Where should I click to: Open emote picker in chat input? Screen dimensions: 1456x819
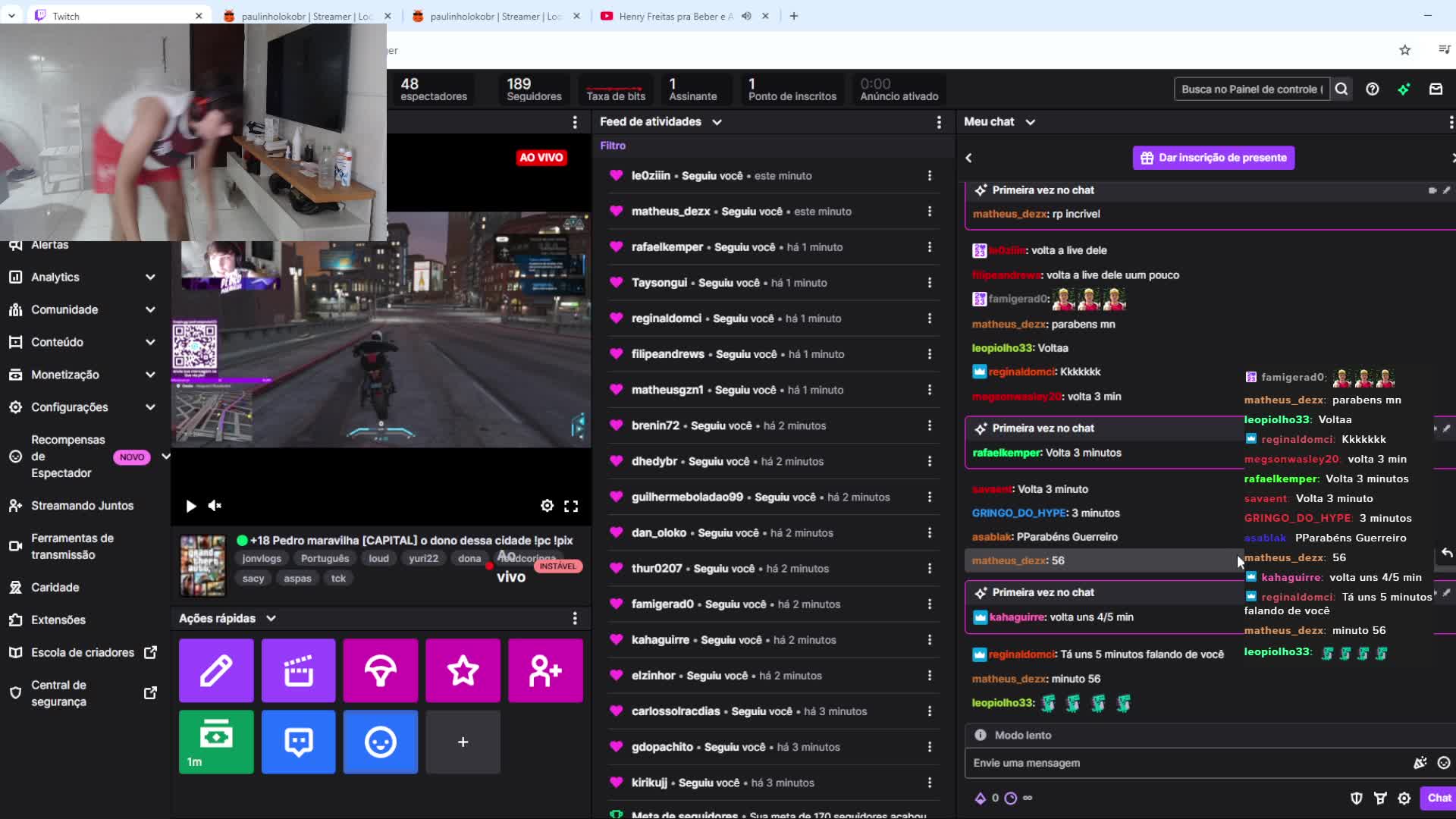pyautogui.click(x=1444, y=763)
